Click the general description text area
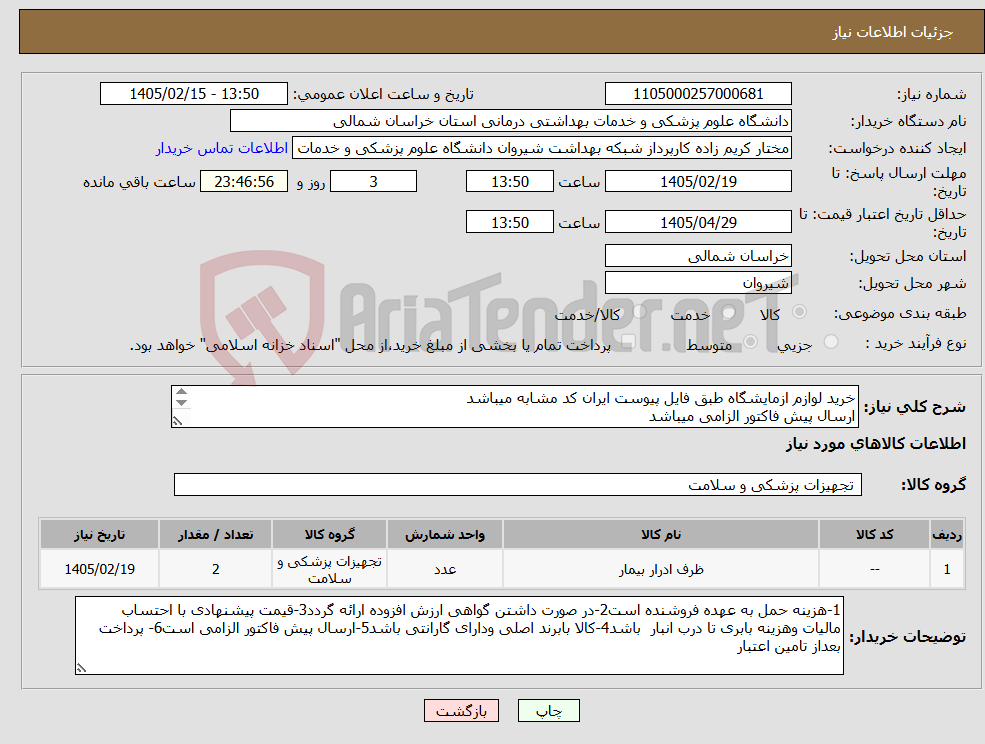The height and width of the screenshot is (744, 985). [x=514, y=407]
